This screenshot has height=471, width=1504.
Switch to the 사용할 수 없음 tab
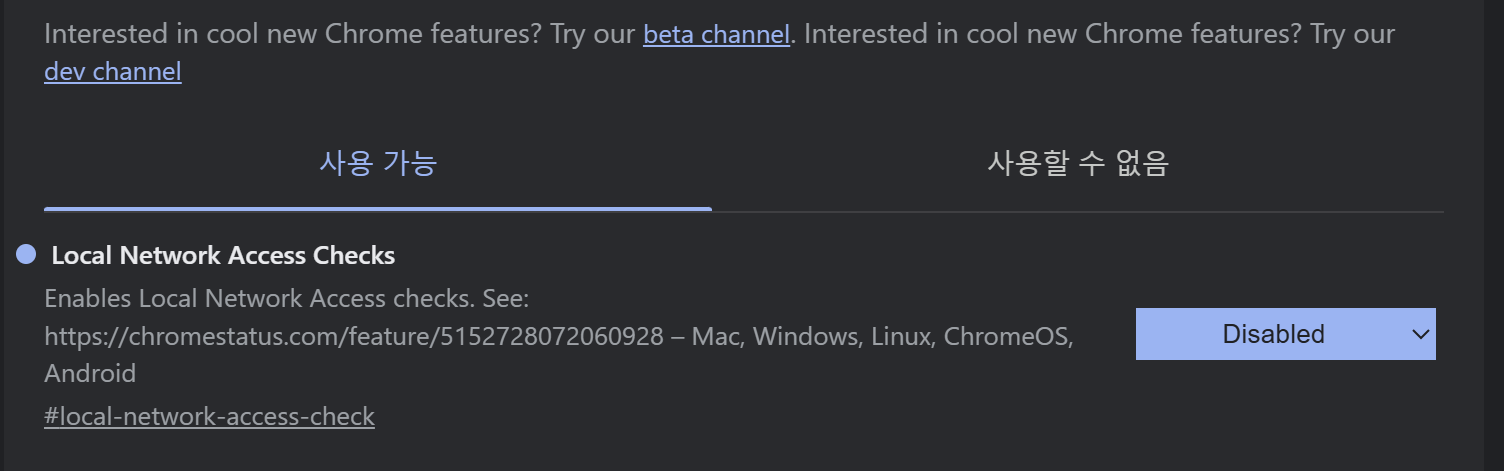click(1078, 163)
